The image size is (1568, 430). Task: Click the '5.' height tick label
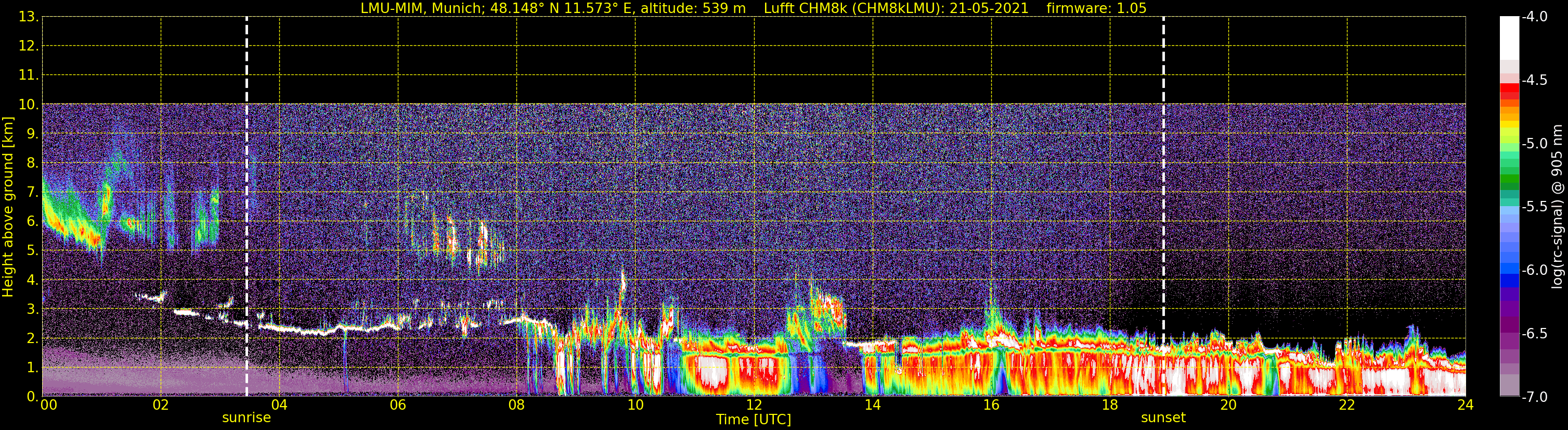tap(32, 250)
